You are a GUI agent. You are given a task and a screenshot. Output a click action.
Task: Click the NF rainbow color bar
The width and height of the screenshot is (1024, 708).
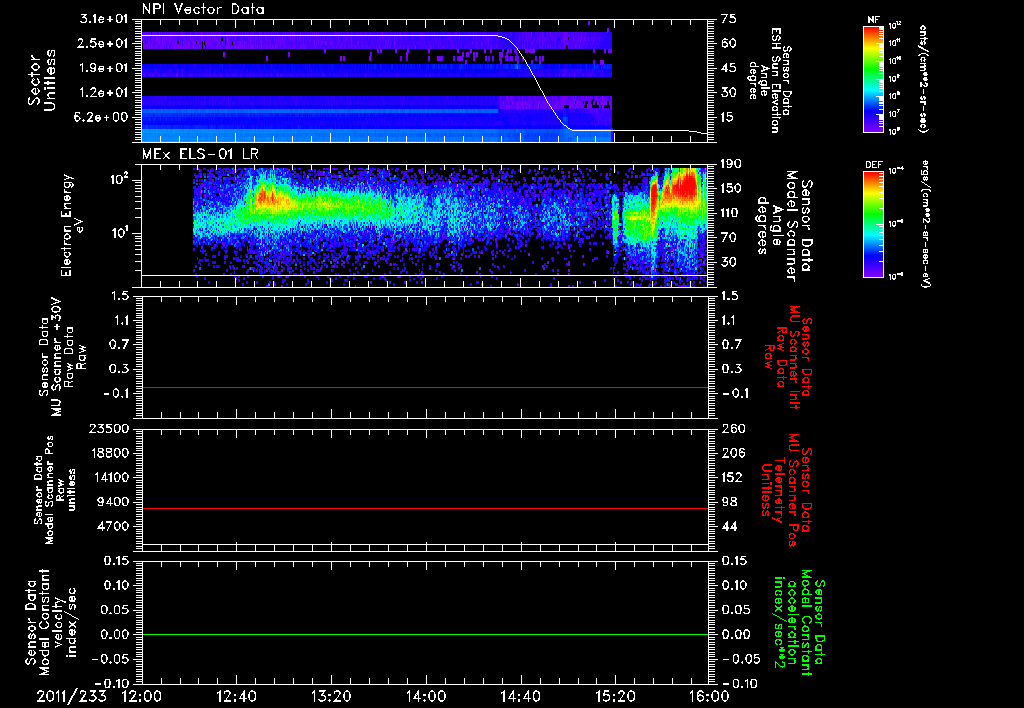(873, 78)
